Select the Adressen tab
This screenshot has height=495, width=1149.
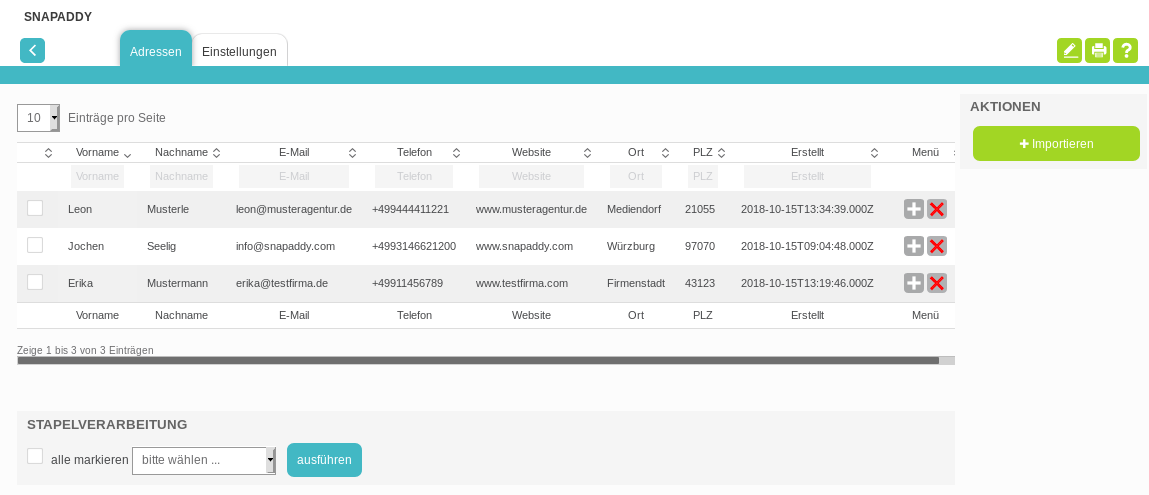click(x=156, y=51)
